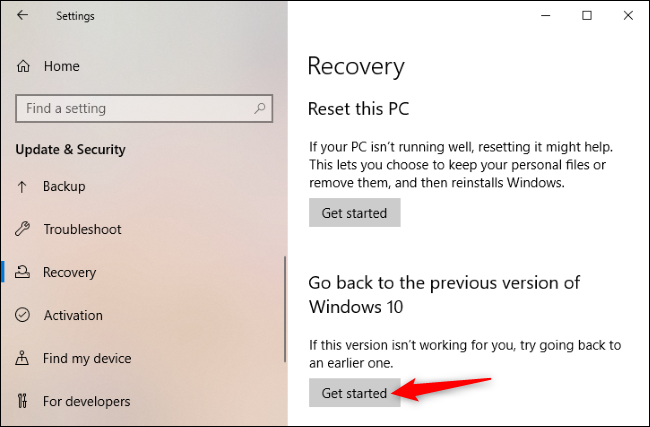Open the Troubleshoot section

pyautogui.click(x=82, y=230)
